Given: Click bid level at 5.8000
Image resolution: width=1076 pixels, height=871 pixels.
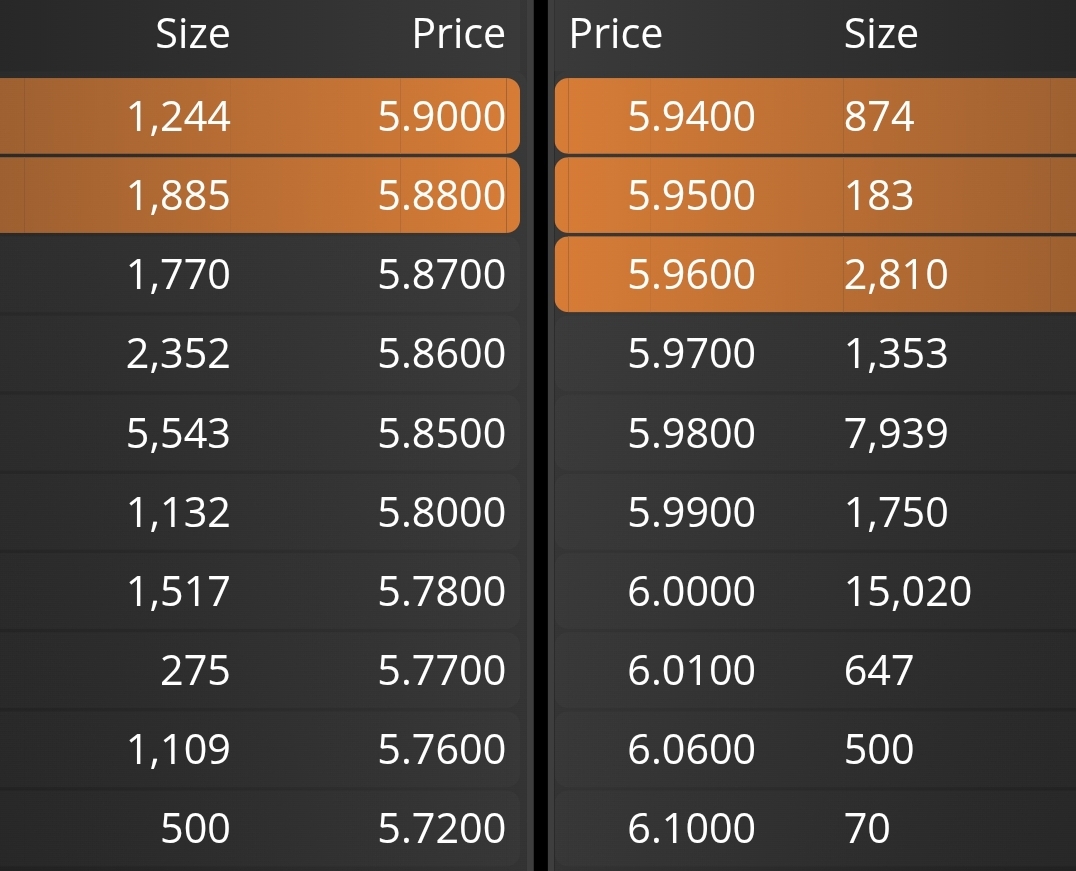Looking at the screenshot, I should pos(259,511).
